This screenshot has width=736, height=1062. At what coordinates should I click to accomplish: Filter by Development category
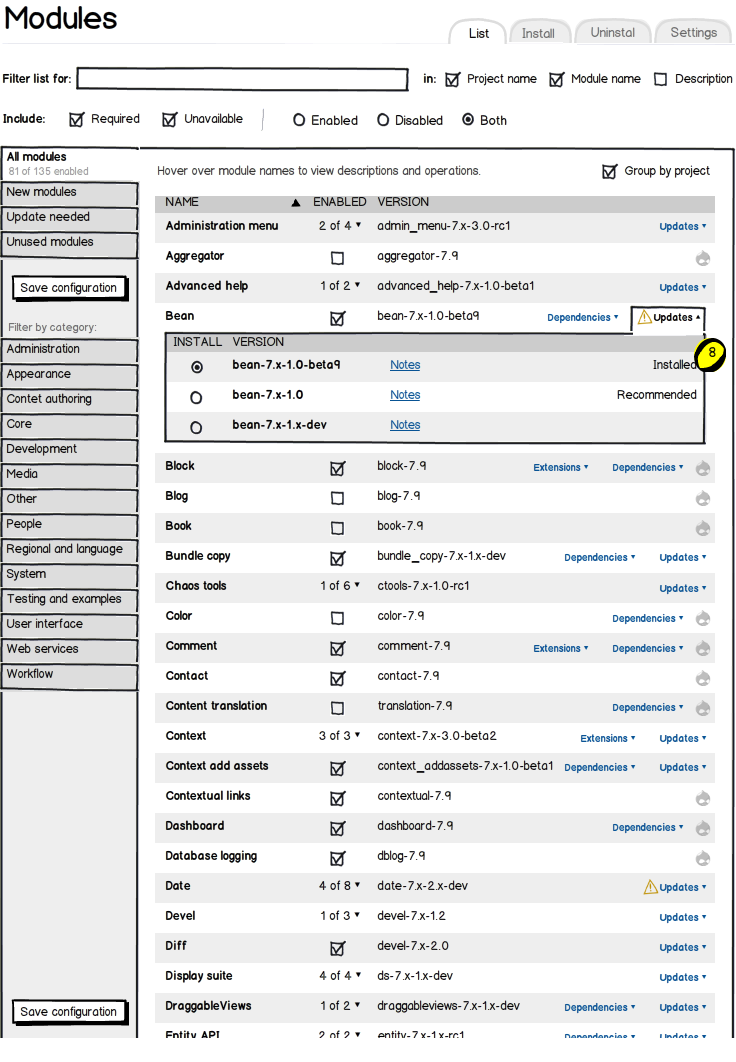click(x=69, y=450)
